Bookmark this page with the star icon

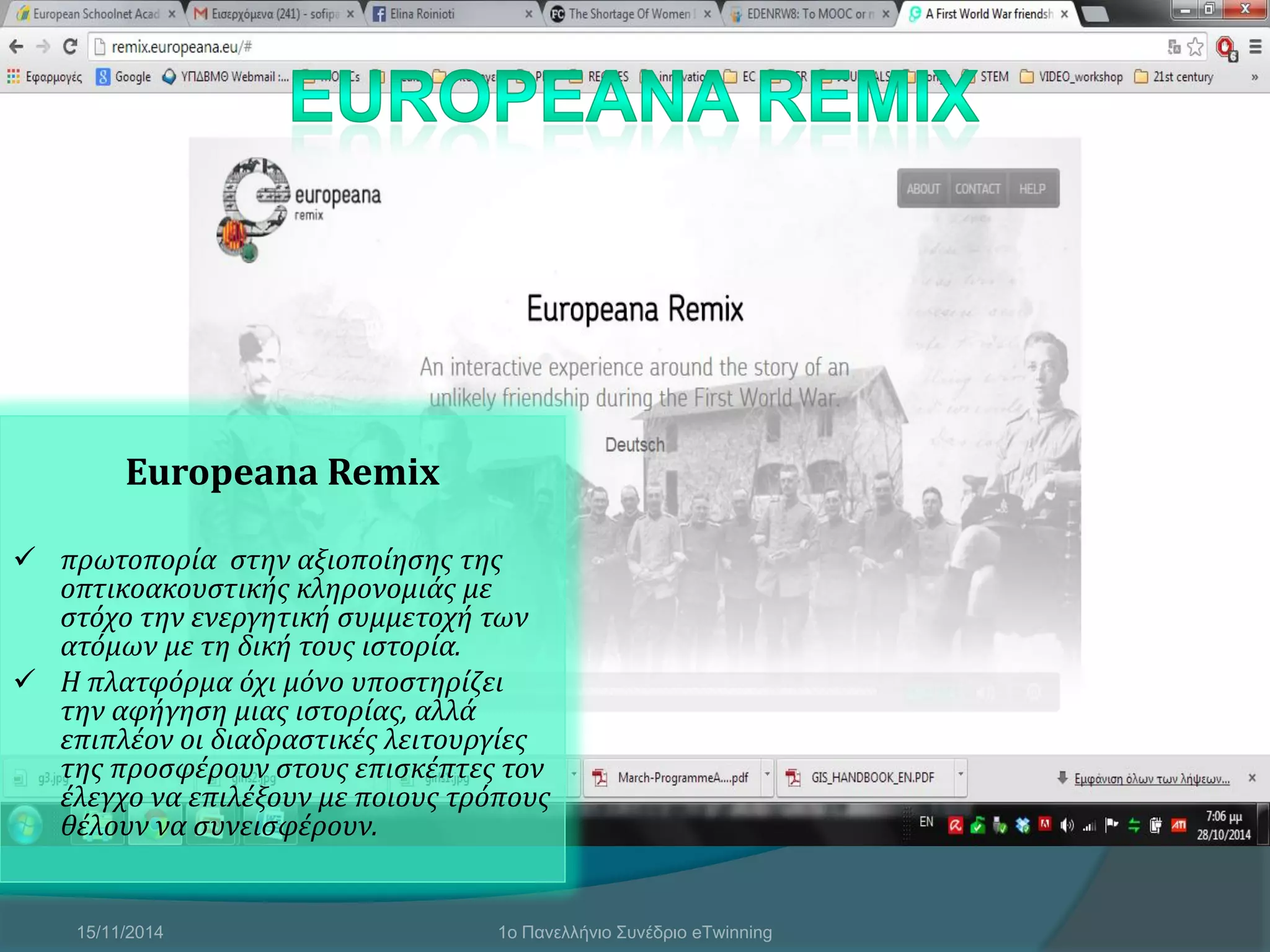pos(1195,46)
